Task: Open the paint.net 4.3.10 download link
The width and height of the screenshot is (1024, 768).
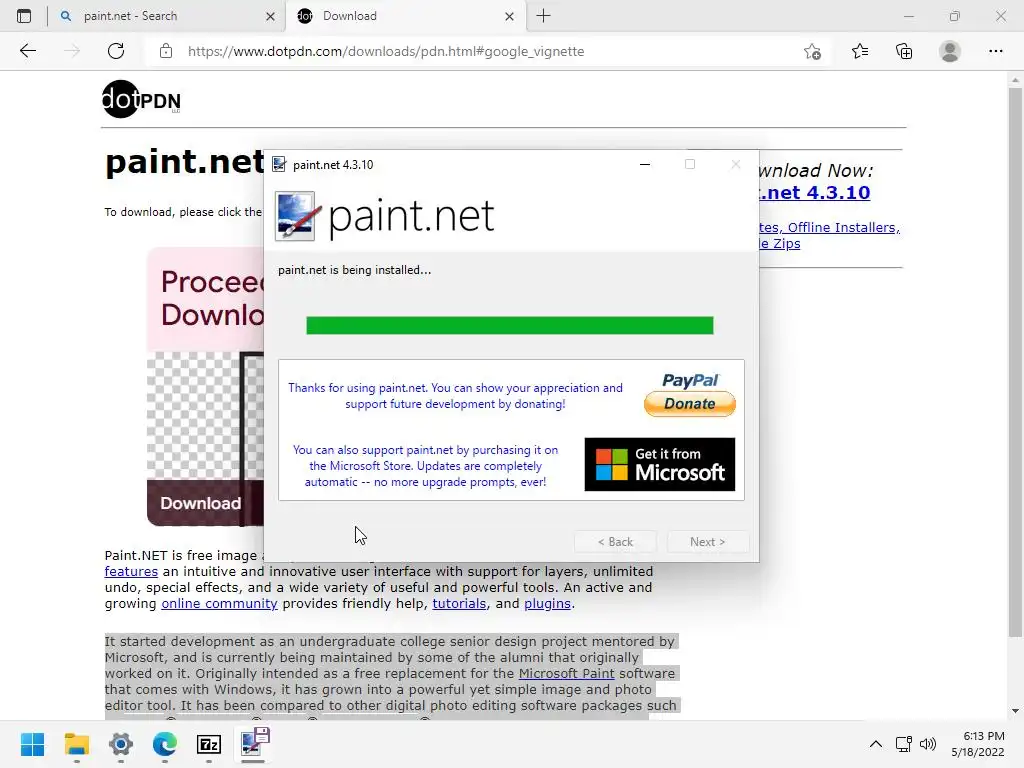Action: (x=814, y=193)
